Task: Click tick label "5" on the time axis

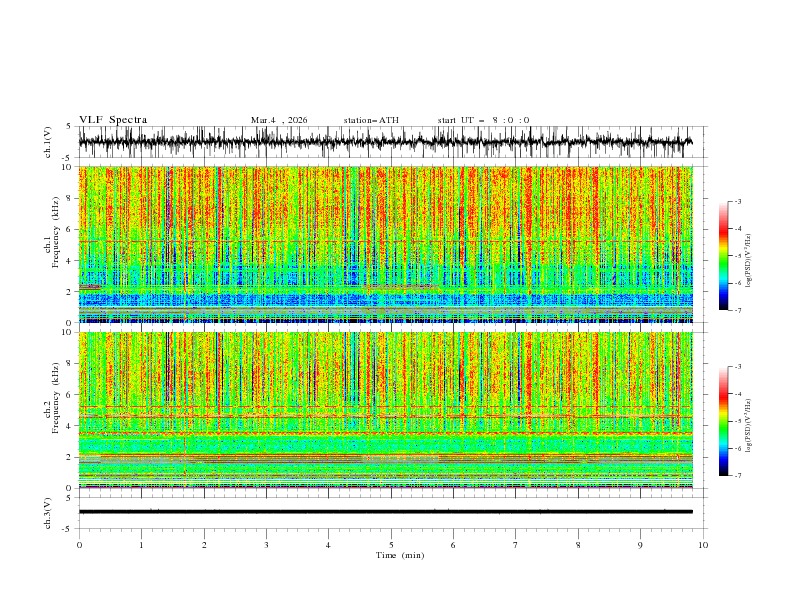Action: pyautogui.click(x=391, y=545)
